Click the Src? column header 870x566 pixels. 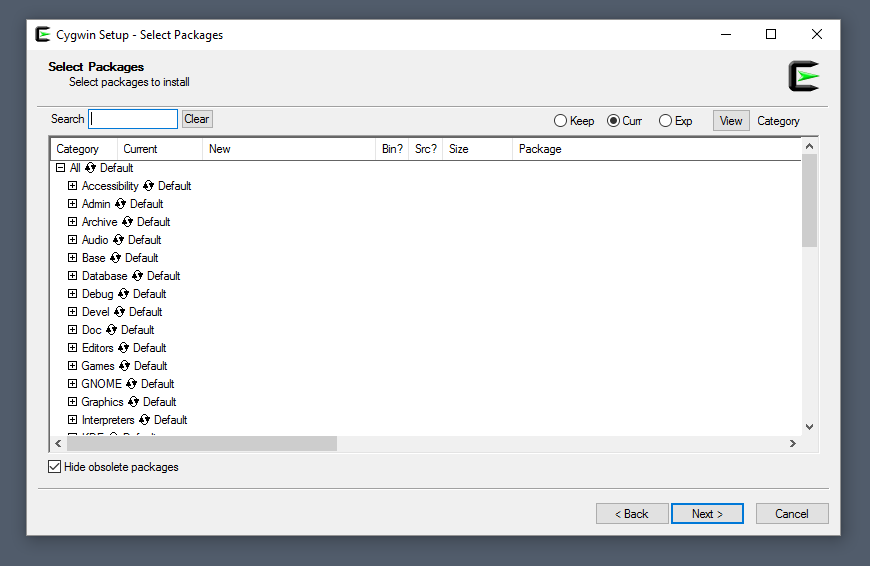point(426,149)
